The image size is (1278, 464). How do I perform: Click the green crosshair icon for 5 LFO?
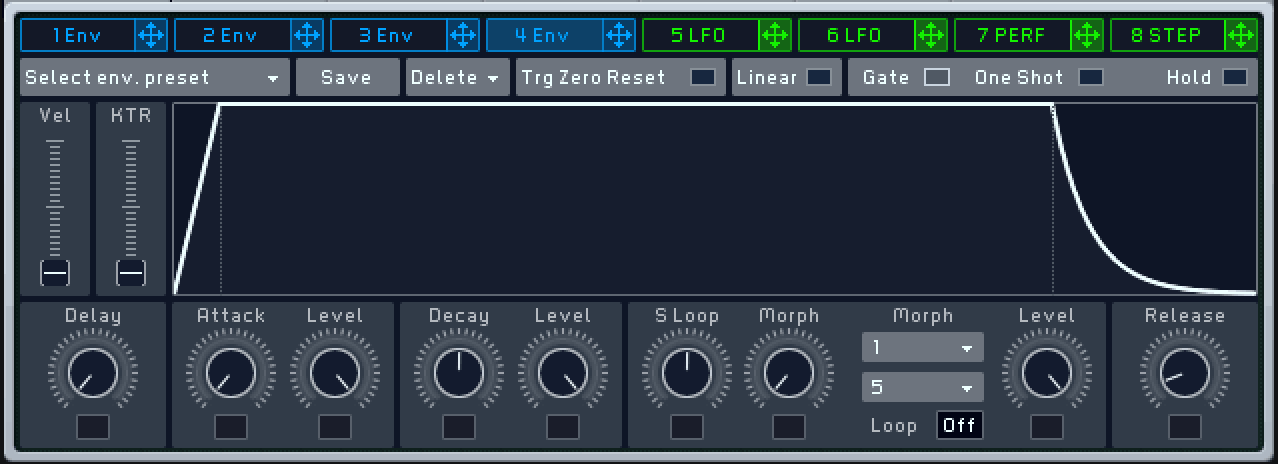(775, 36)
